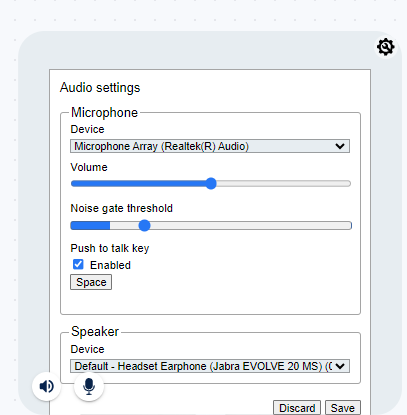Screen dimensions: 407x415
Task: Click the Microphone device dropdown arrow
Action: [340, 146]
